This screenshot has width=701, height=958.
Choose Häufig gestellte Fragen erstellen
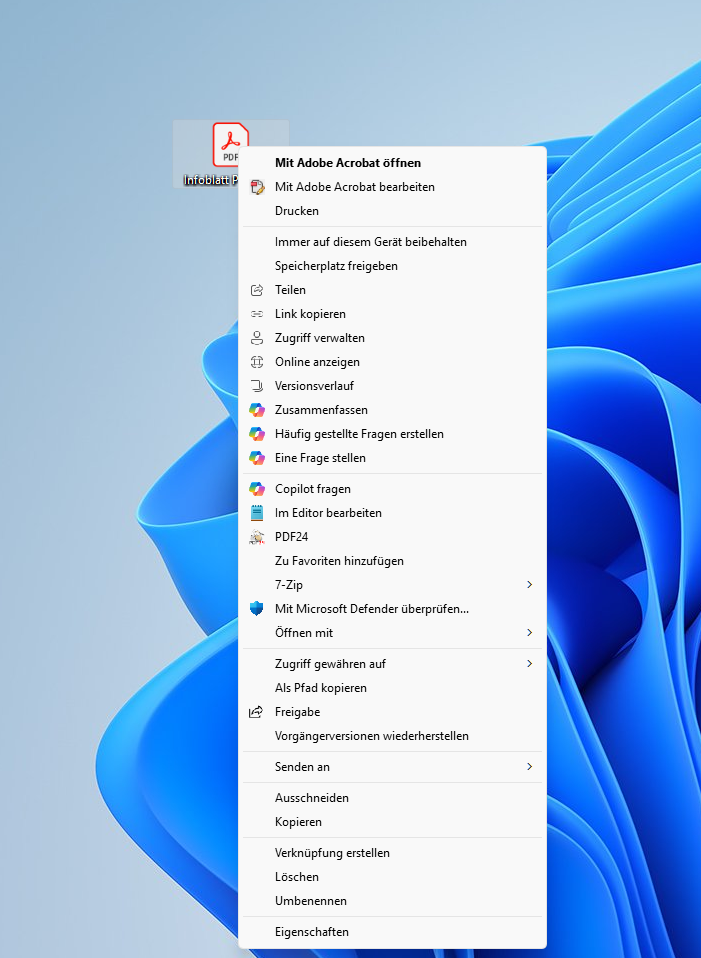pyautogui.click(x=392, y=434)
